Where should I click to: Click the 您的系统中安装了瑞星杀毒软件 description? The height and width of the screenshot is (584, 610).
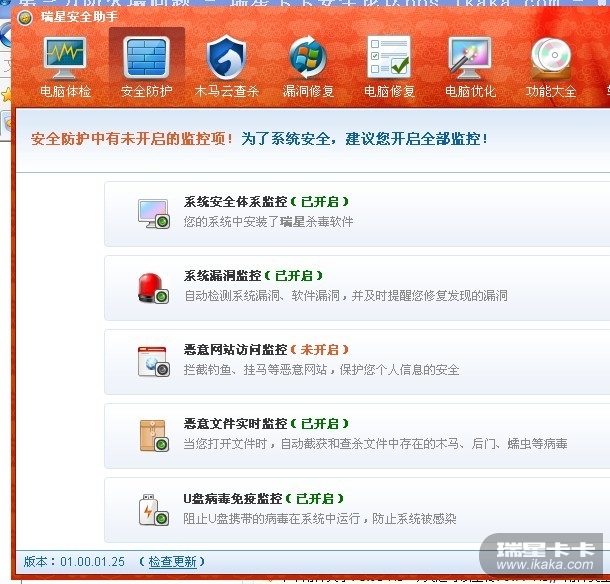tap(268, 222)
